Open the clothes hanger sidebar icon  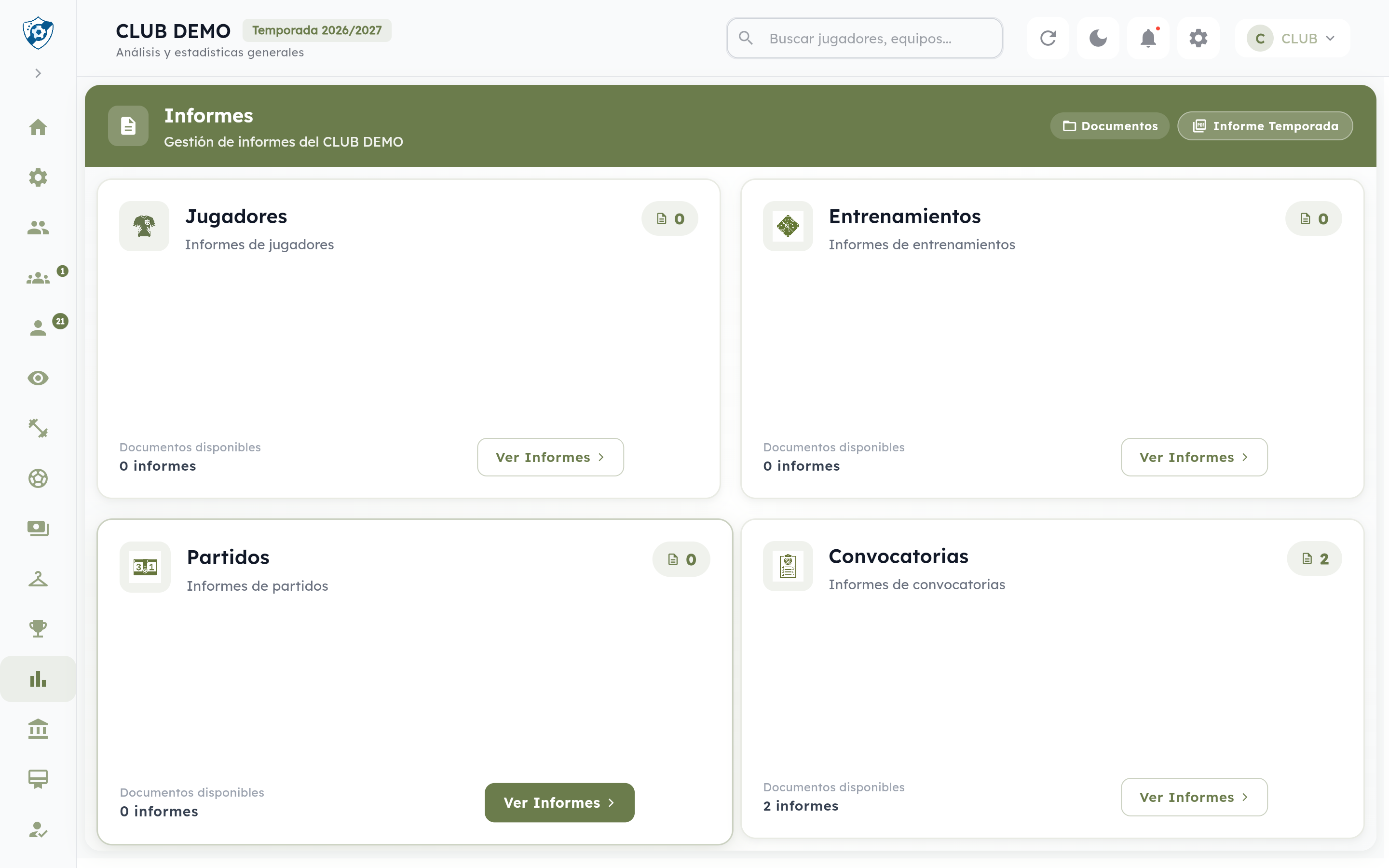click(38, 579)
